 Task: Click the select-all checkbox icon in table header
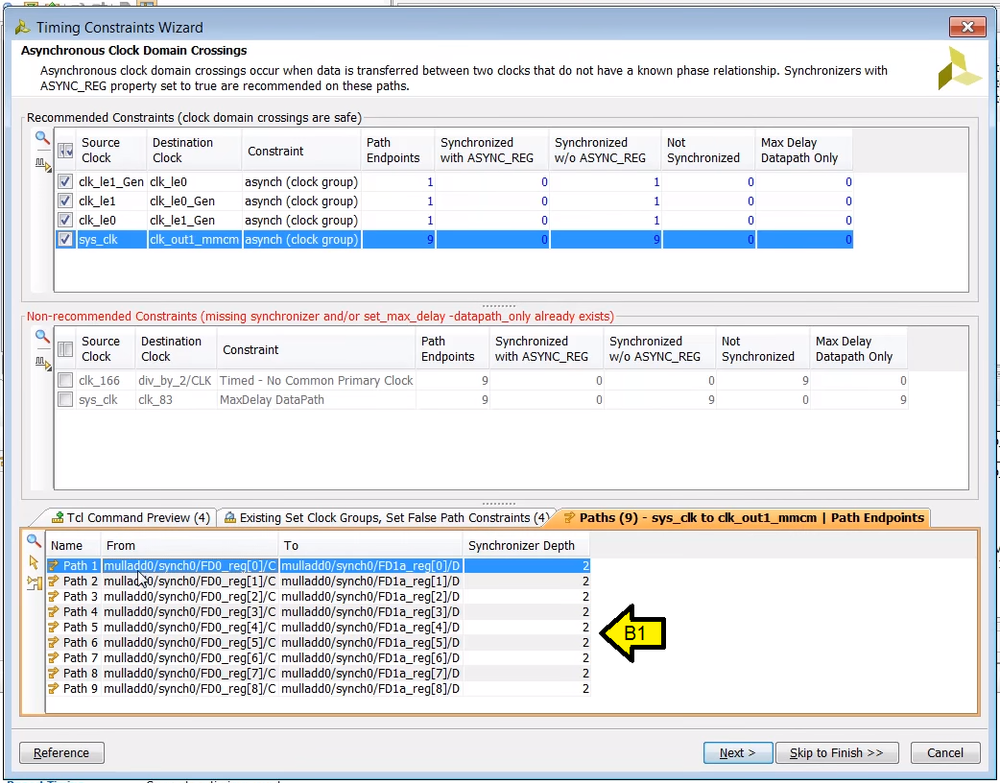[64, 149]
